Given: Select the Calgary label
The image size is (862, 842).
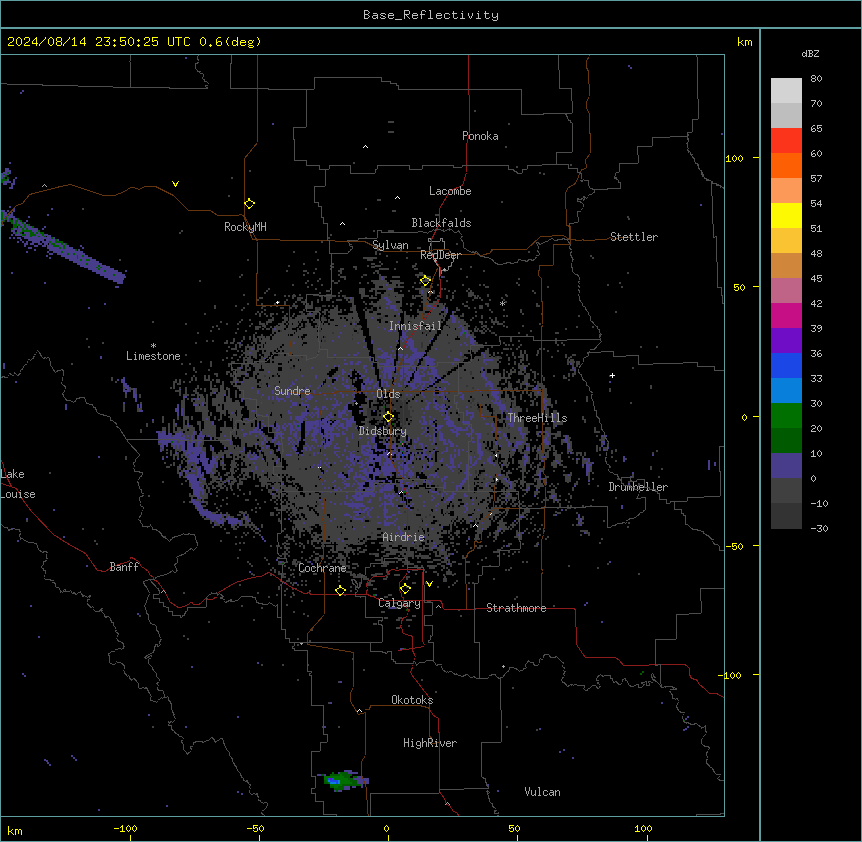Looking at the screenshot, I should [x=399, y=603].
